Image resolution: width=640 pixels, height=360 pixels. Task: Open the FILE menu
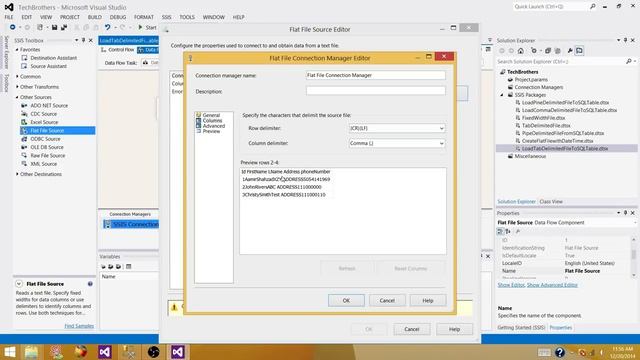coord(9,17)
